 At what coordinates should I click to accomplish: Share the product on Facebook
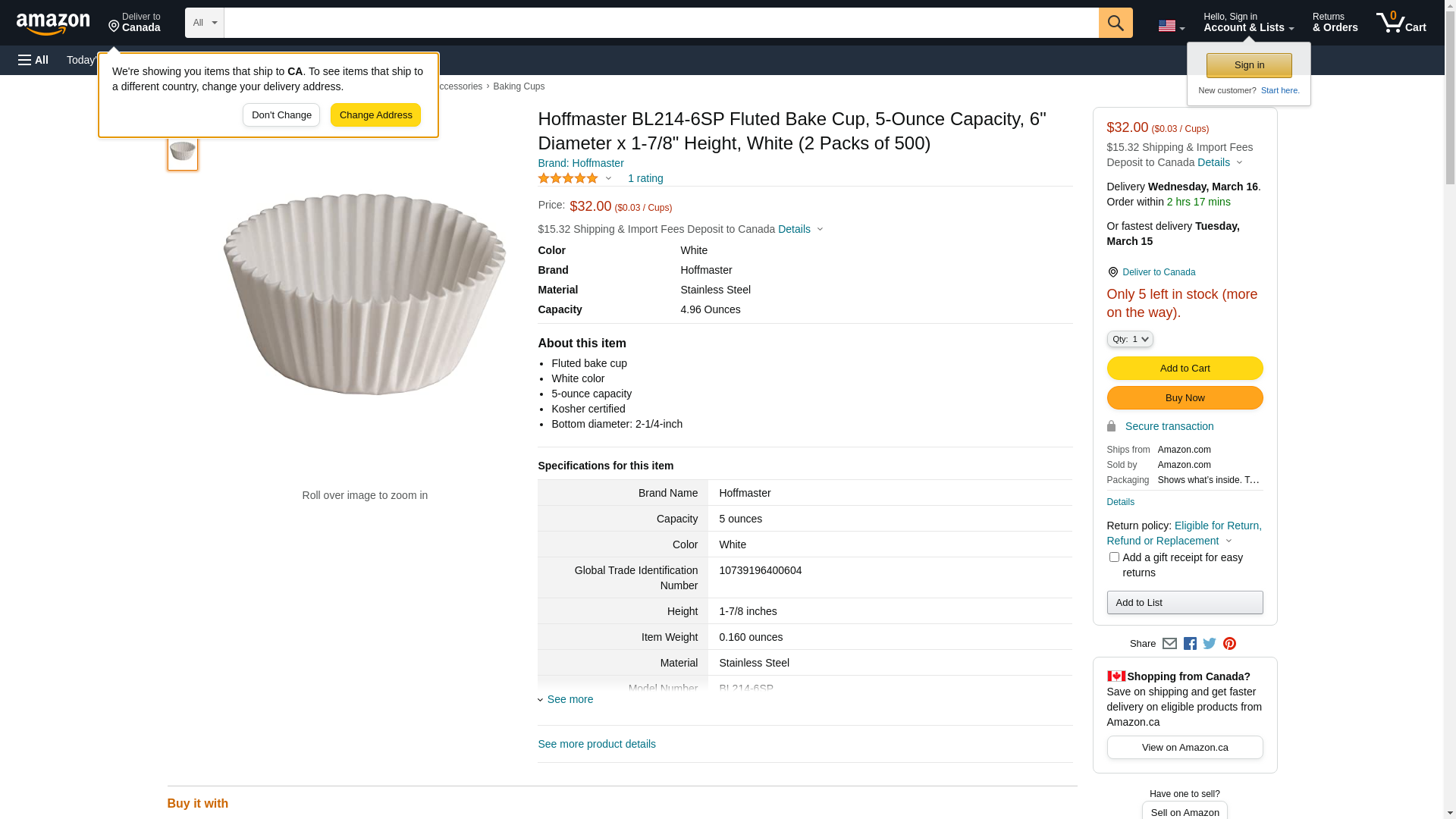1190,644
